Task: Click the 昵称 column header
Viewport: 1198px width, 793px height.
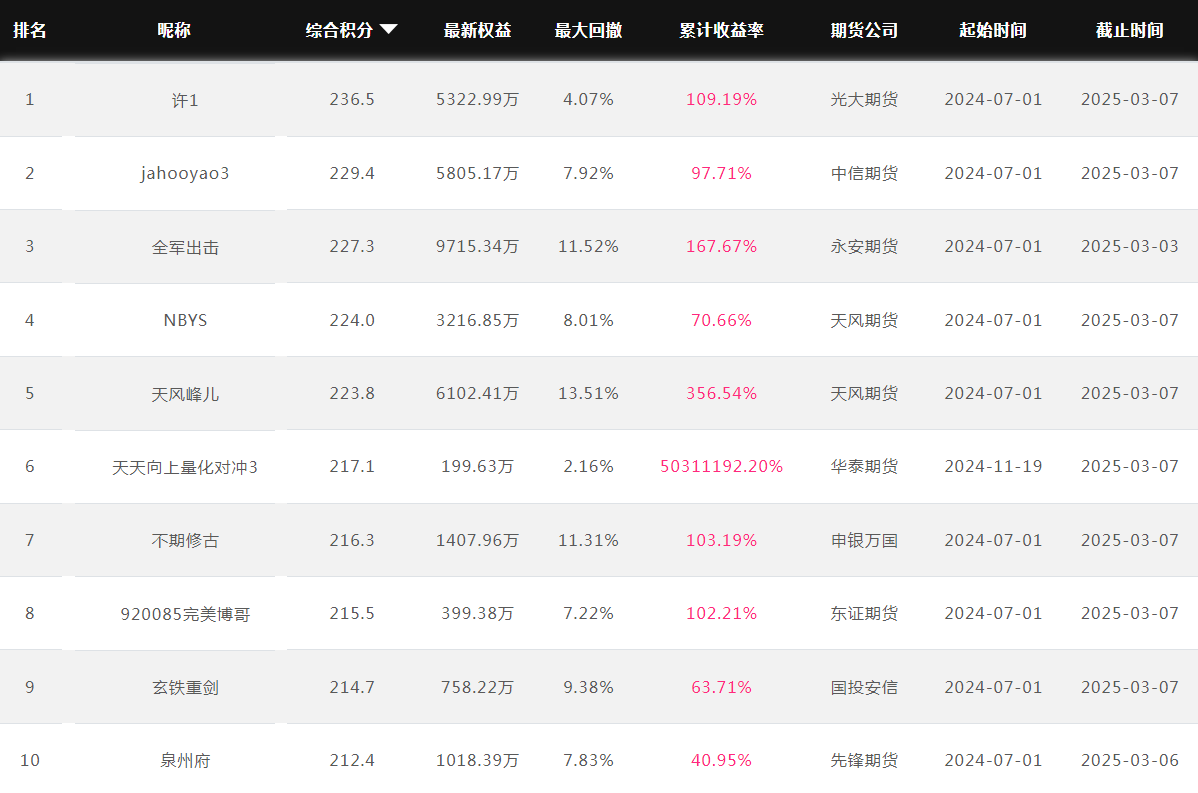Action: [x=173, y=31]
